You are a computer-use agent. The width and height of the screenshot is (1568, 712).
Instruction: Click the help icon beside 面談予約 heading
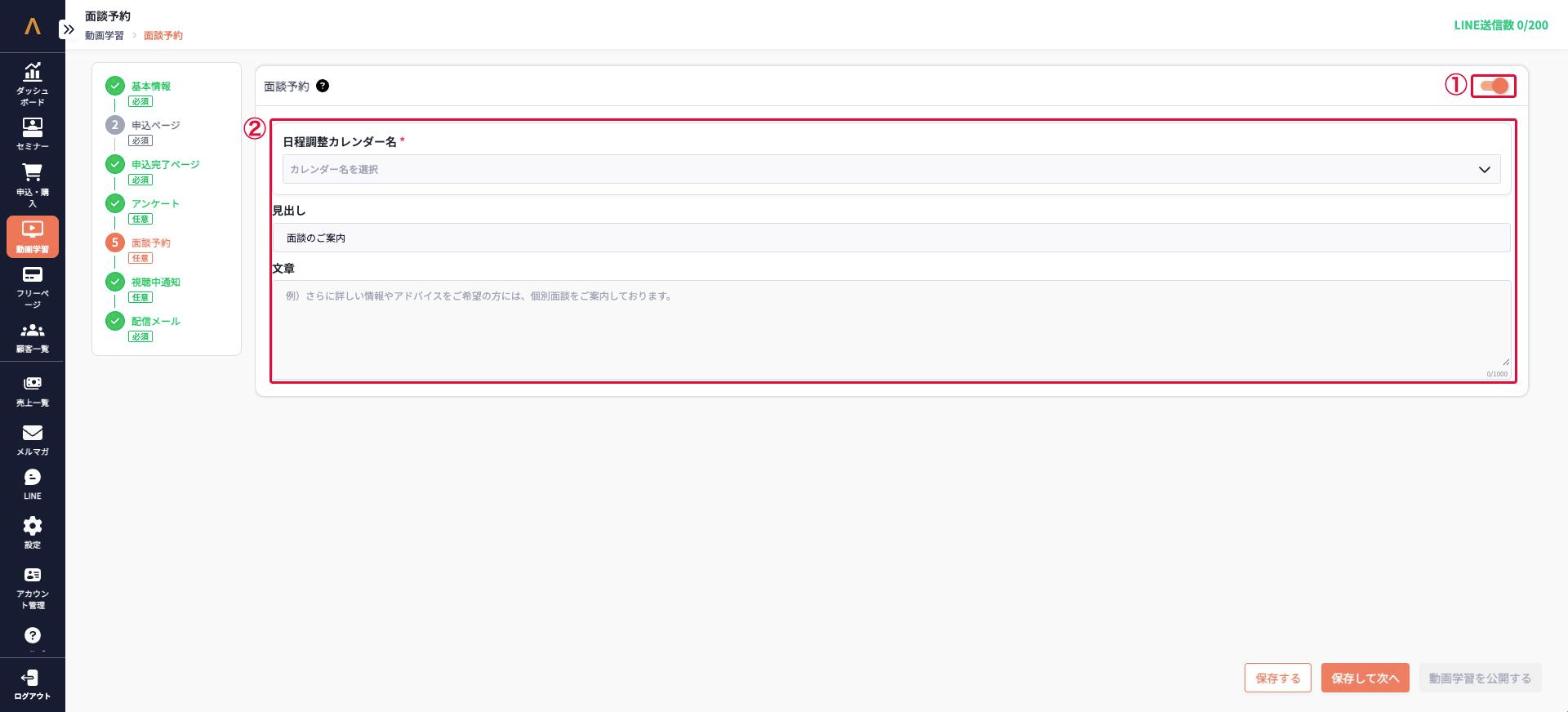click(322, 86)
